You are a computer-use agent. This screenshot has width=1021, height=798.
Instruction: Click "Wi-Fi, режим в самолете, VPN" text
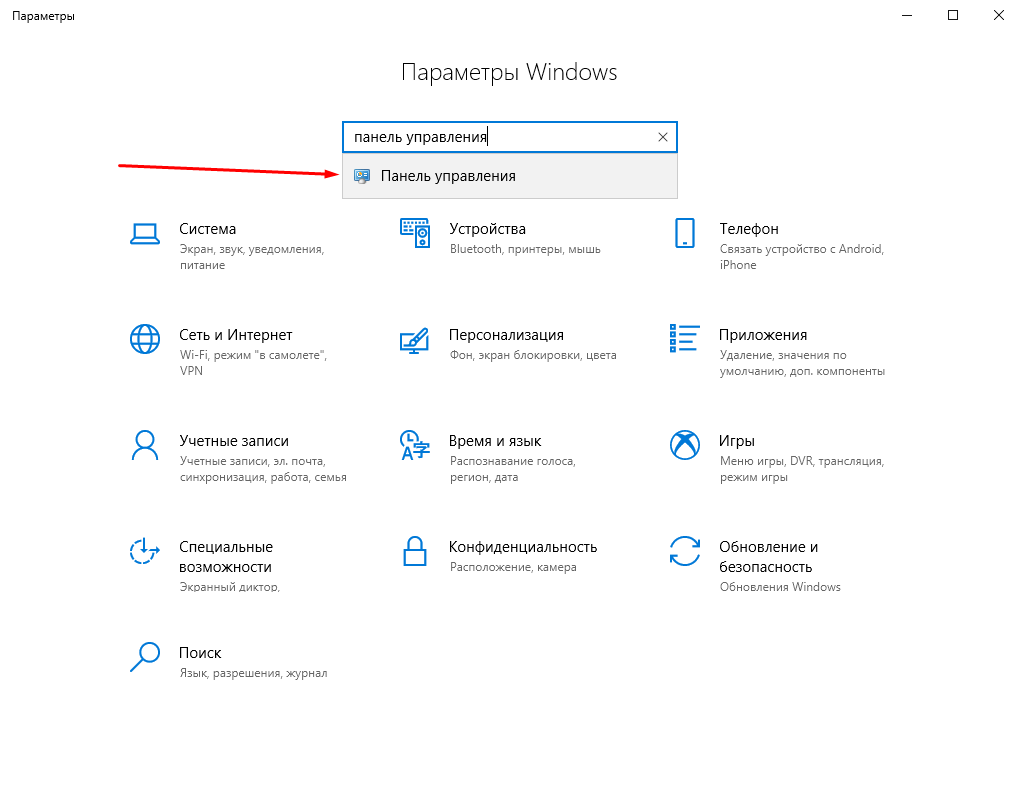(x=253, y=363)
